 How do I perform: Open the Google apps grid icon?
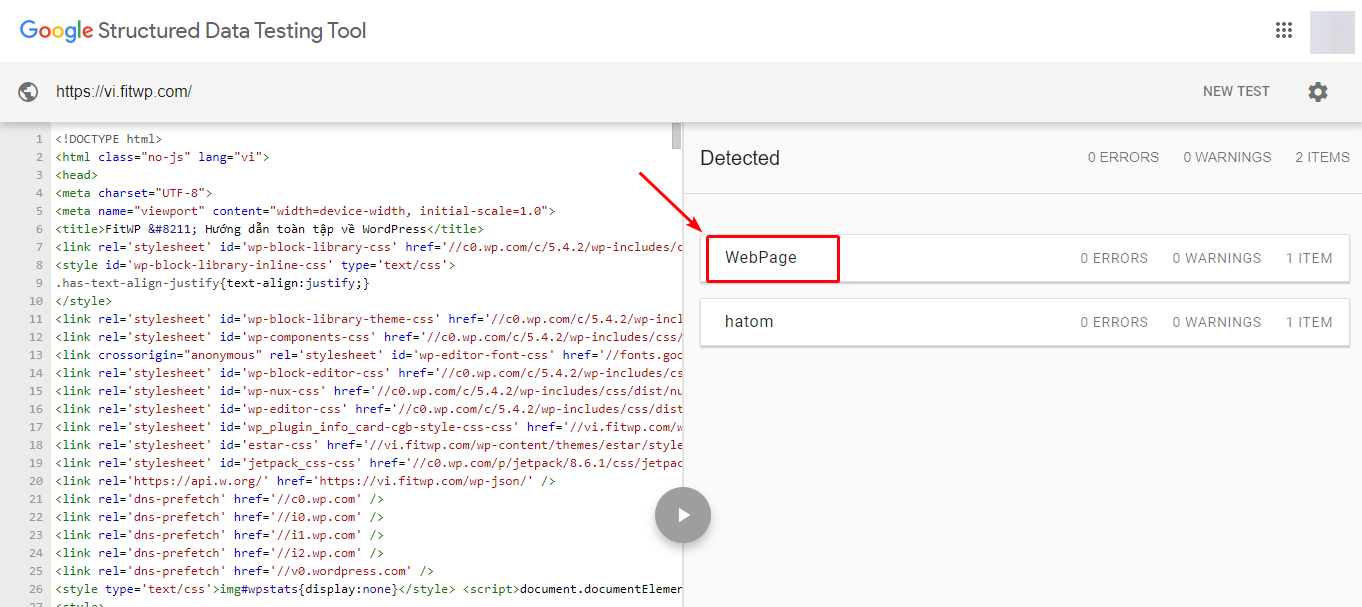point(1284,30)
